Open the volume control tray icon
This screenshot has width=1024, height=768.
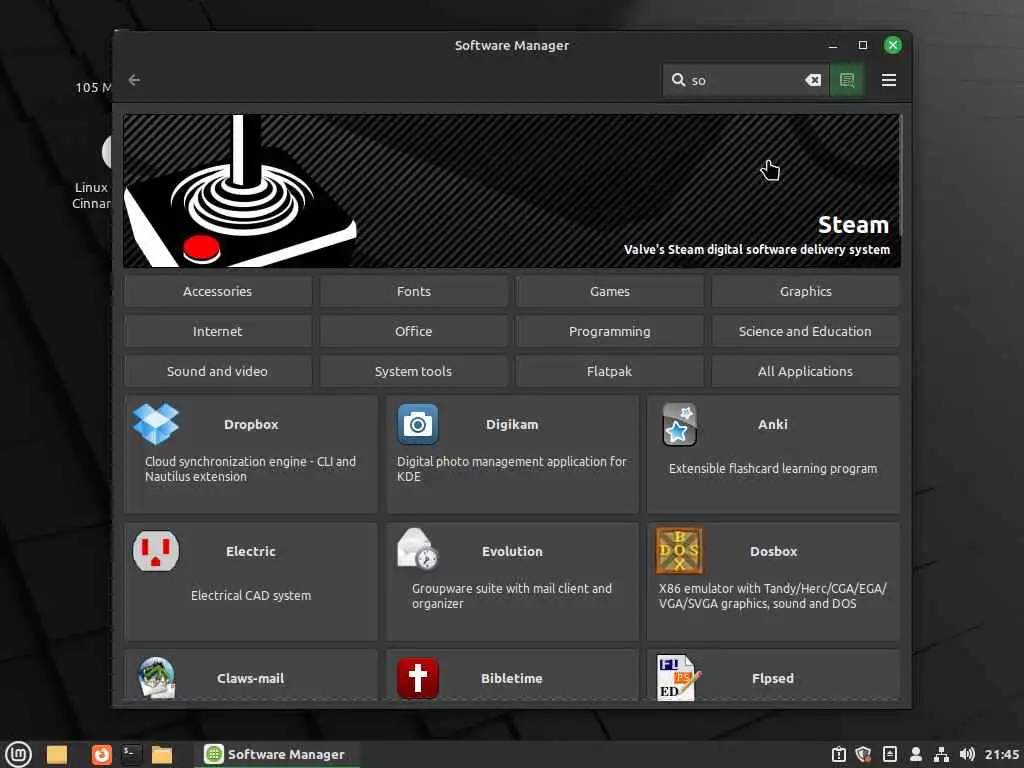click(x=967, y=754)
